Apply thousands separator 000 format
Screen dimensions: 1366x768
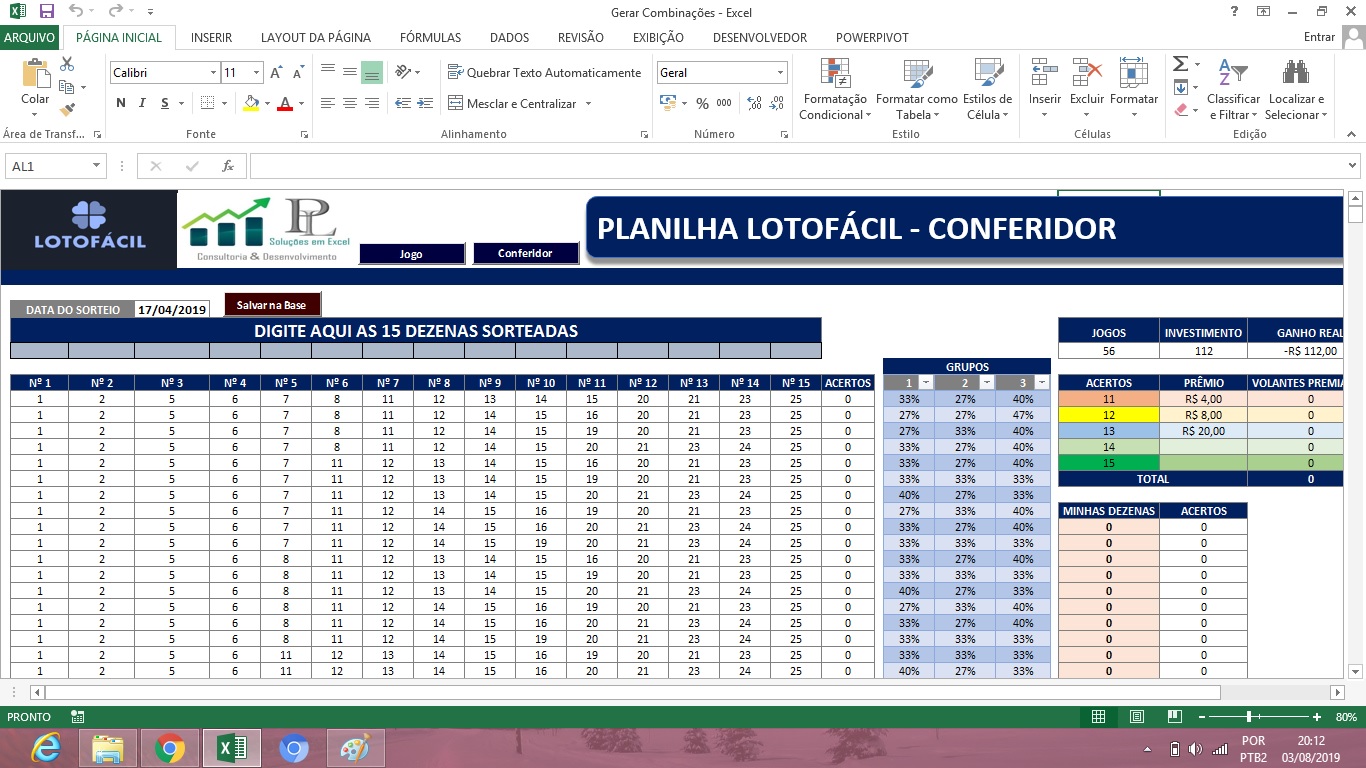click(724, 103)
